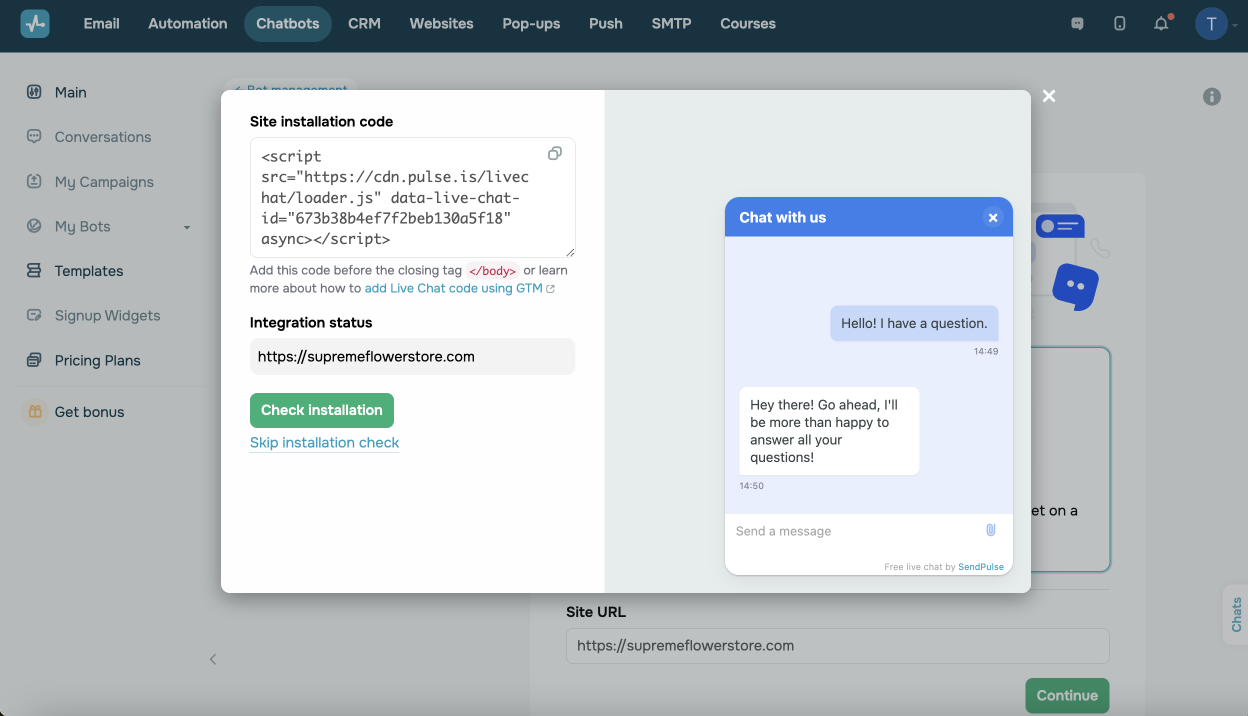Click the Signup Widgets sidebar icon
The image size is (1248, 716).
tap(34, 315)
